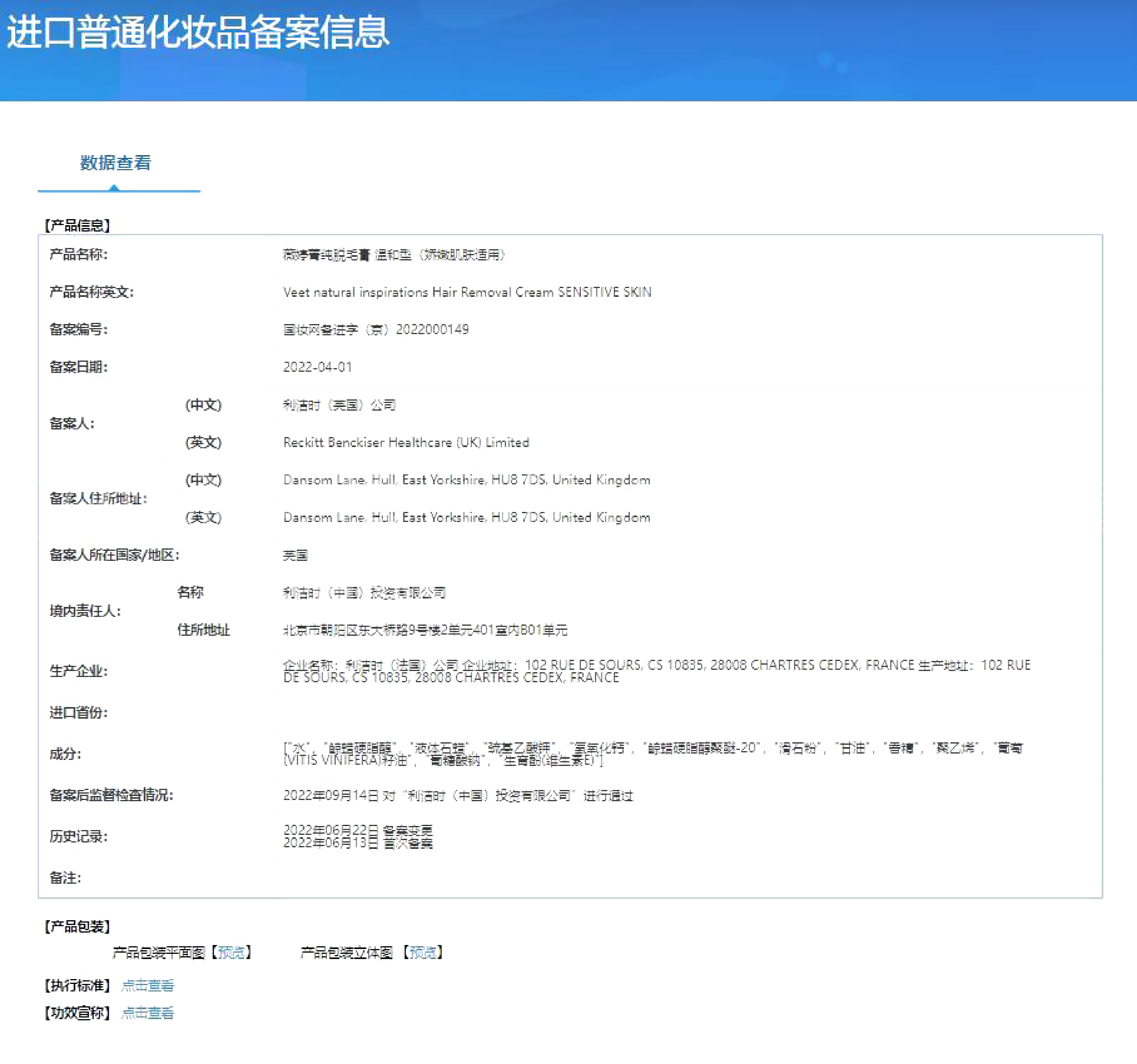Viewport: 1137px width, 1064px height.
Task: Click the Veet English product name text
Action: click(467, 292)
